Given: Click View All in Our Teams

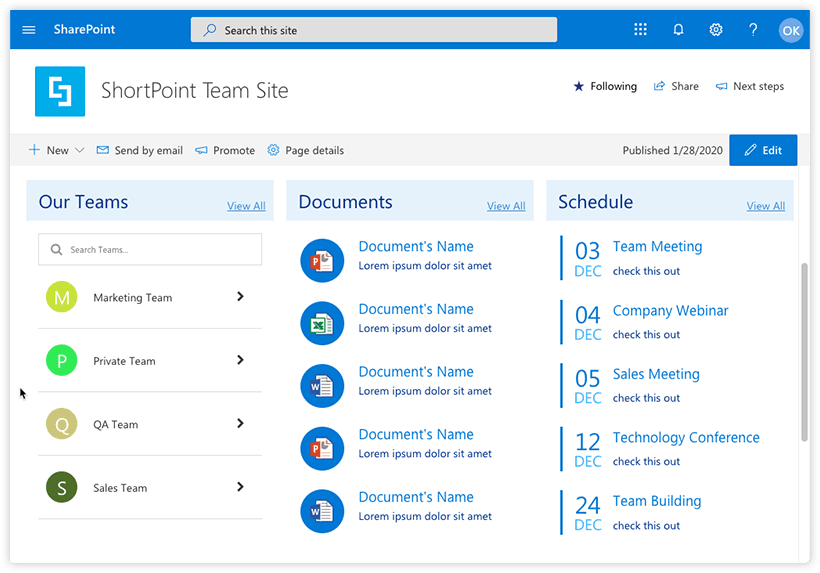Looking at the screenshot, I should (246, 206).
